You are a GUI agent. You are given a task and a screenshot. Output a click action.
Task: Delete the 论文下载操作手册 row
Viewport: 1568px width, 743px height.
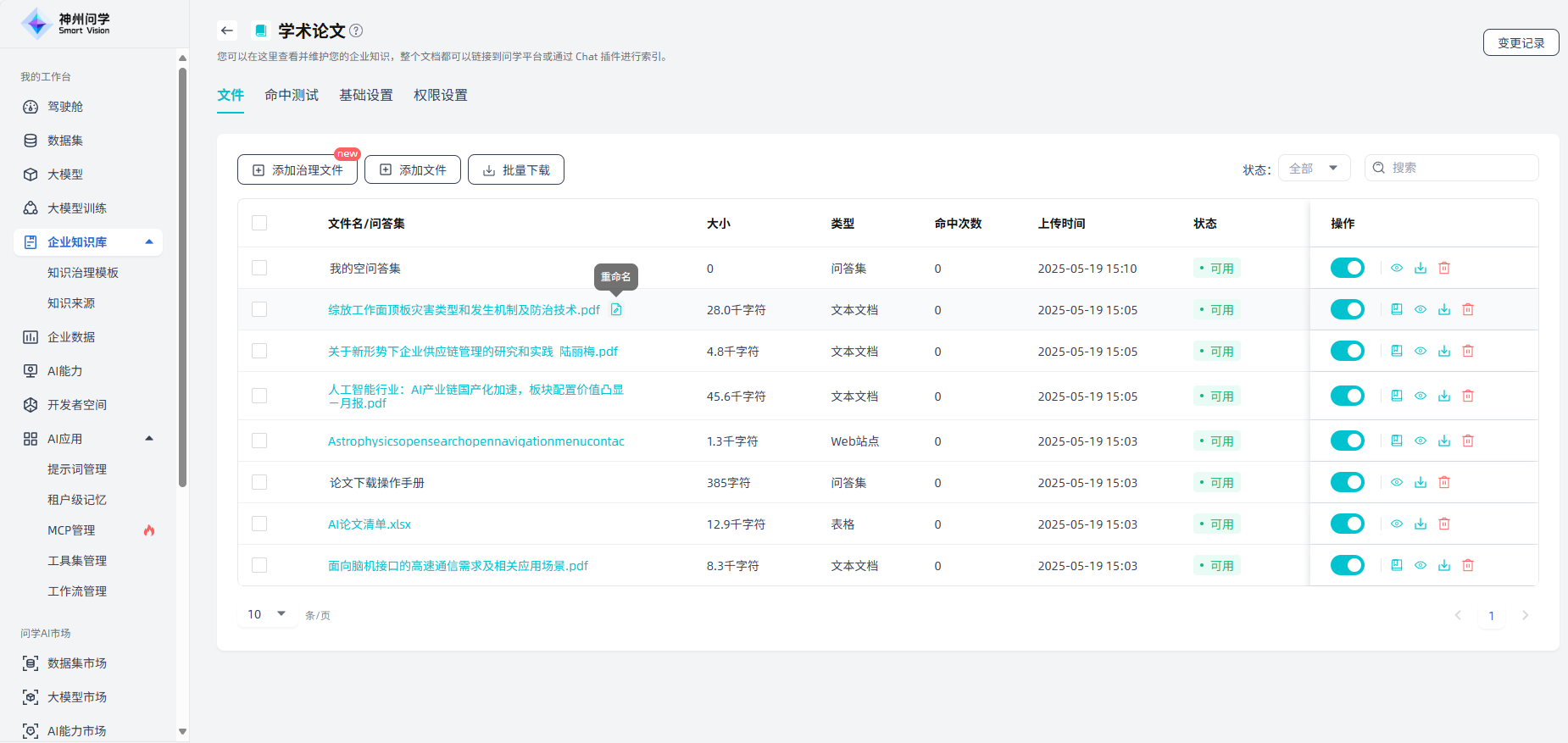point(1444,482)
